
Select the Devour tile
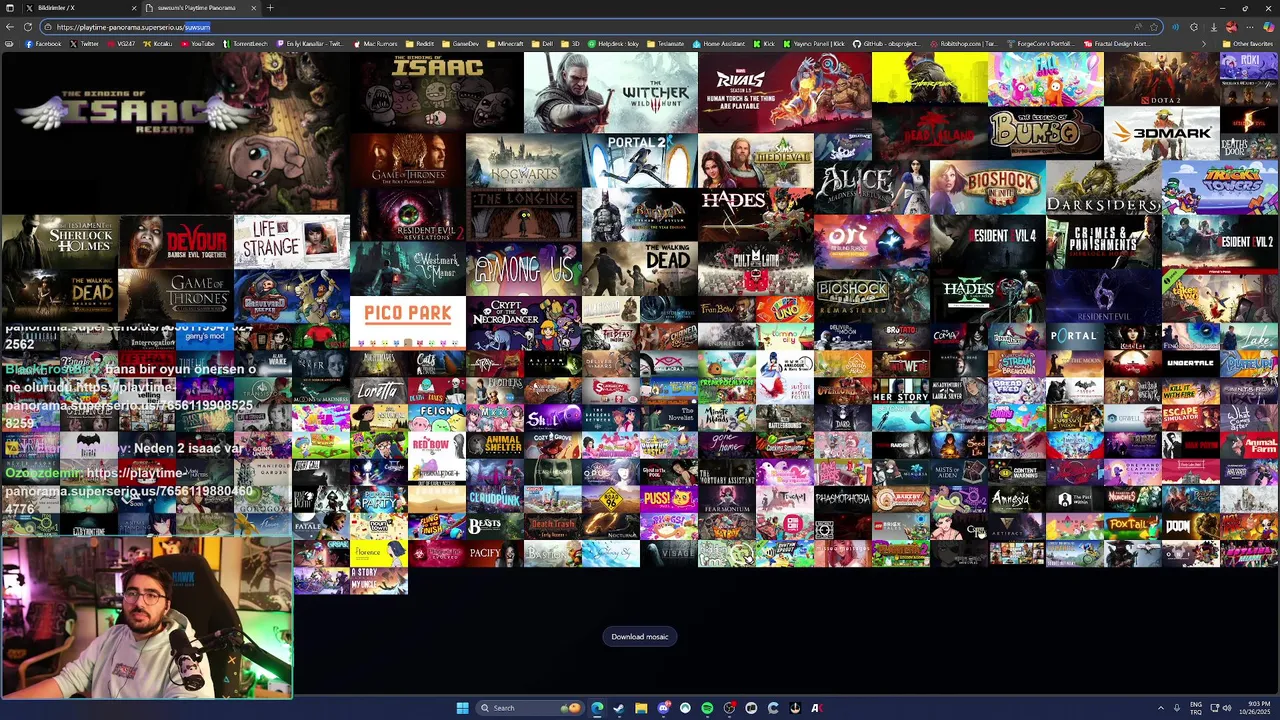point(175,241)
